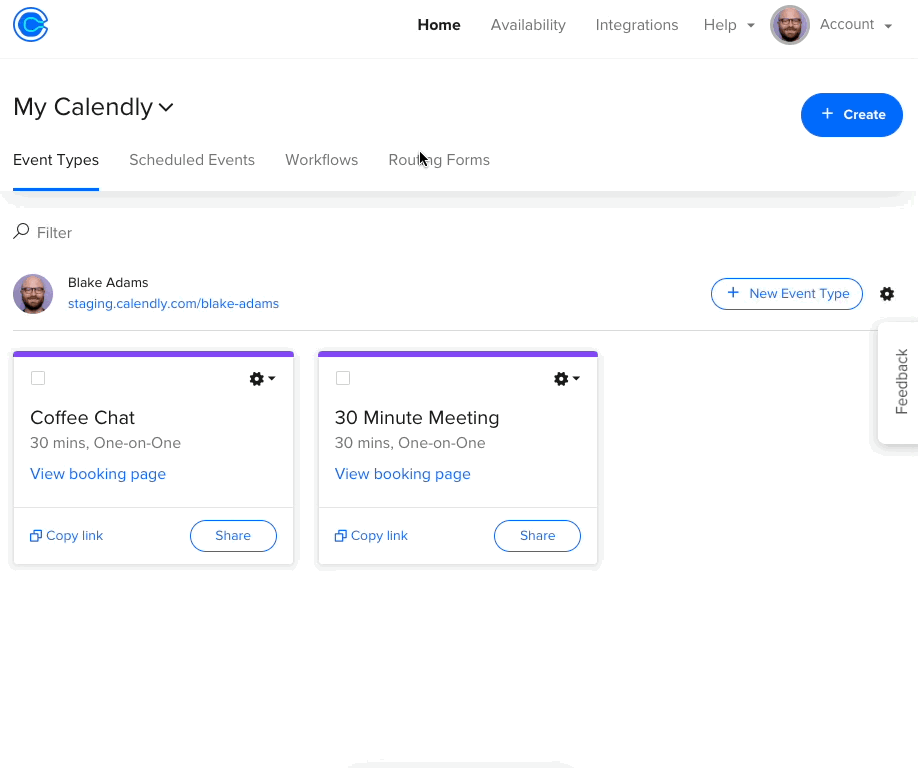Click Blake Adams profile picture
Screen dimensions: 918x768
tap(33, 294)
